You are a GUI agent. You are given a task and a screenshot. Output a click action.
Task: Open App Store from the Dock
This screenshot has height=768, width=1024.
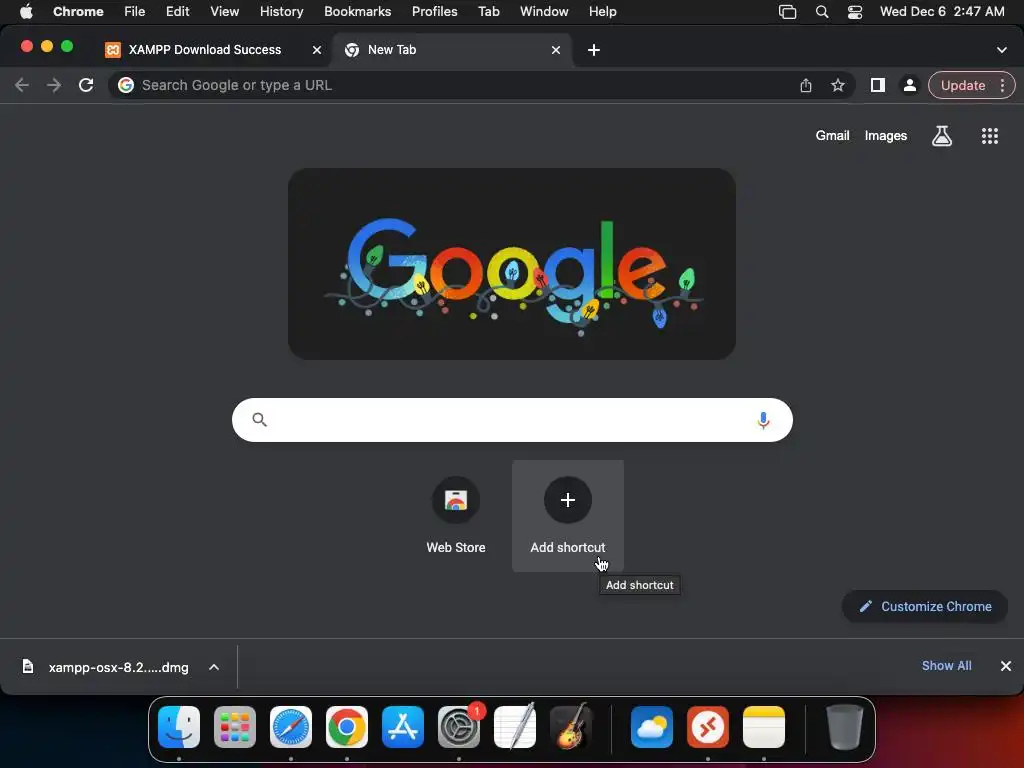pyautogui.click(x=403, y=727)
